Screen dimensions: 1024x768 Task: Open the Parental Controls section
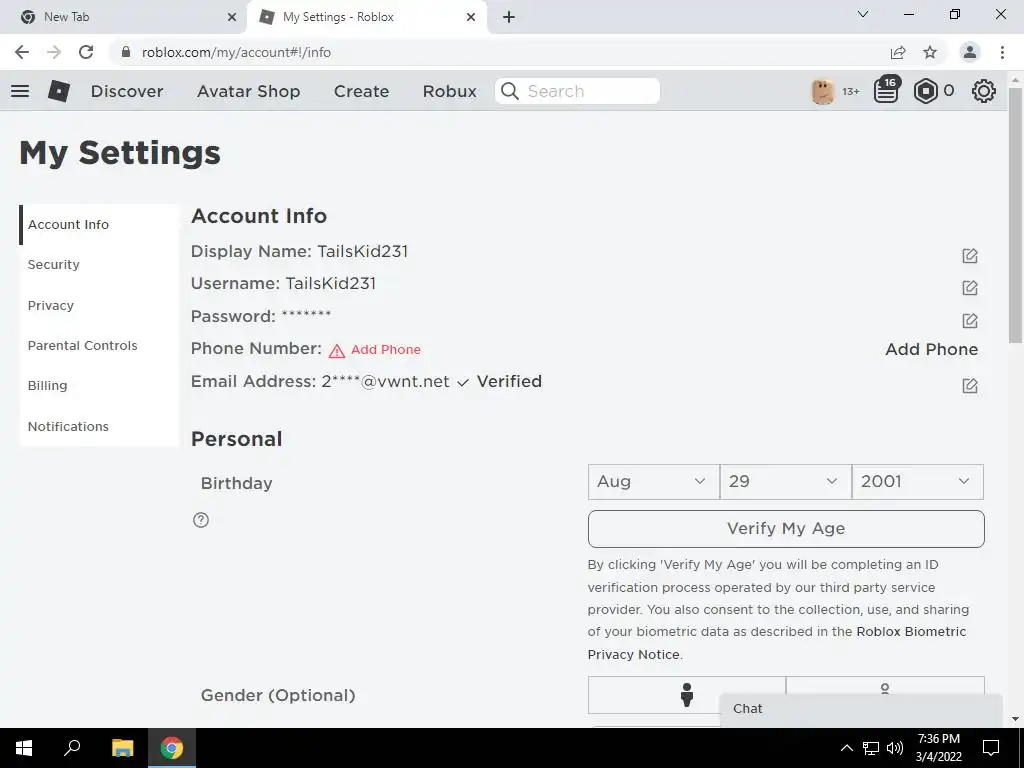click(99, 345)
